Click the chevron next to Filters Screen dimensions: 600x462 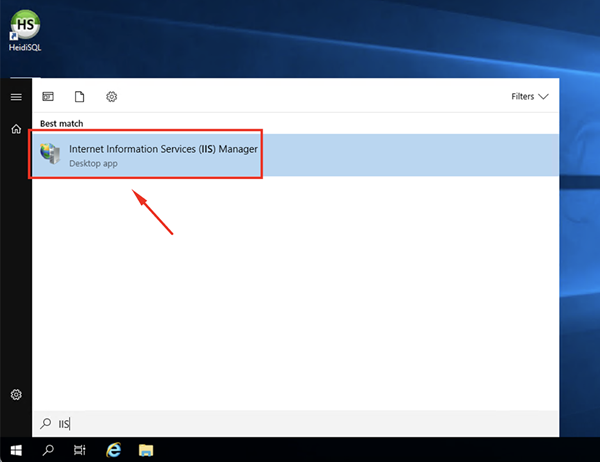pos(543,96)
